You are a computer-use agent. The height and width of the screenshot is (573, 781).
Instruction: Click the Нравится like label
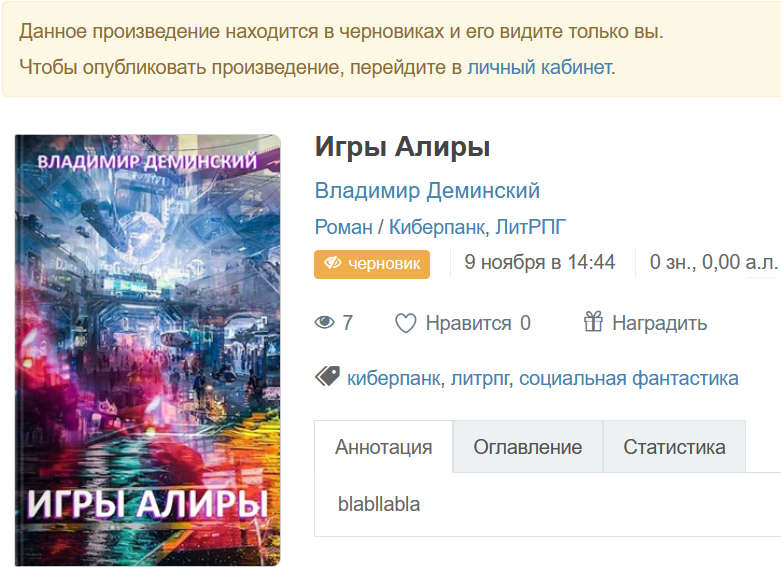(x=468, y=323)
